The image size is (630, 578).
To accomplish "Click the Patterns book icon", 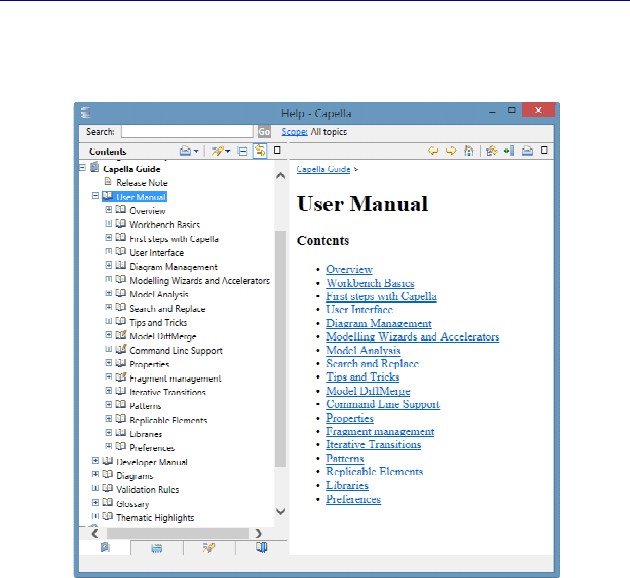I will (x=121, y=404).
